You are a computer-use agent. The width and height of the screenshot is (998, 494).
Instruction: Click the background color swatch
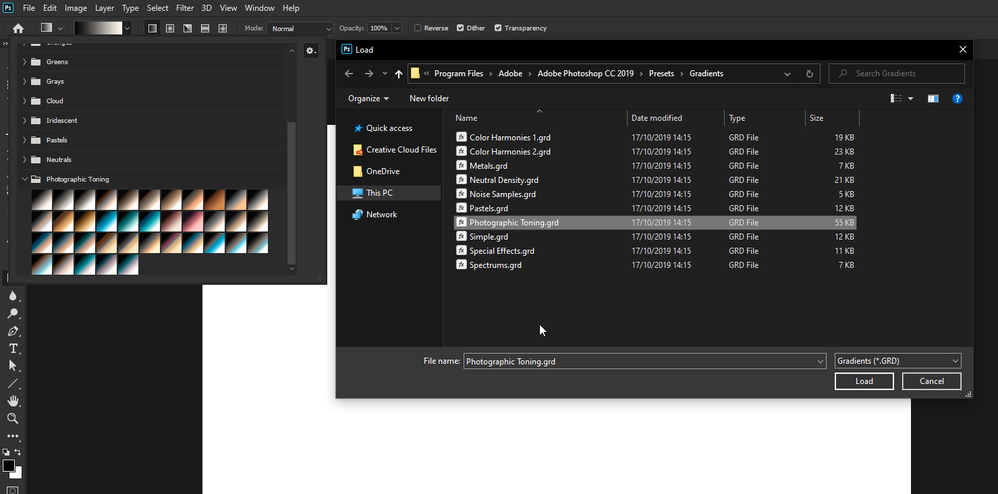pyautogui.click(x=18, y=474)
